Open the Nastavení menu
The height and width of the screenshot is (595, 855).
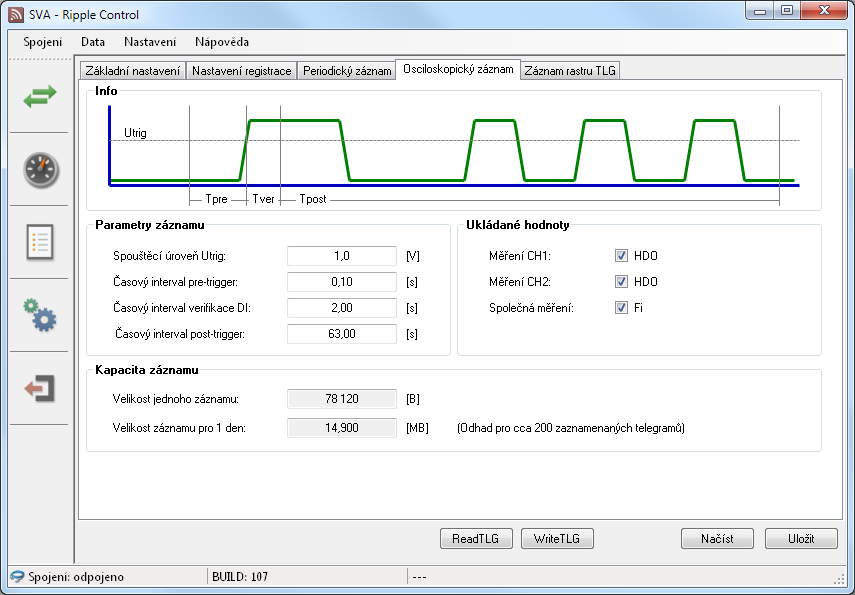(150, 42)
